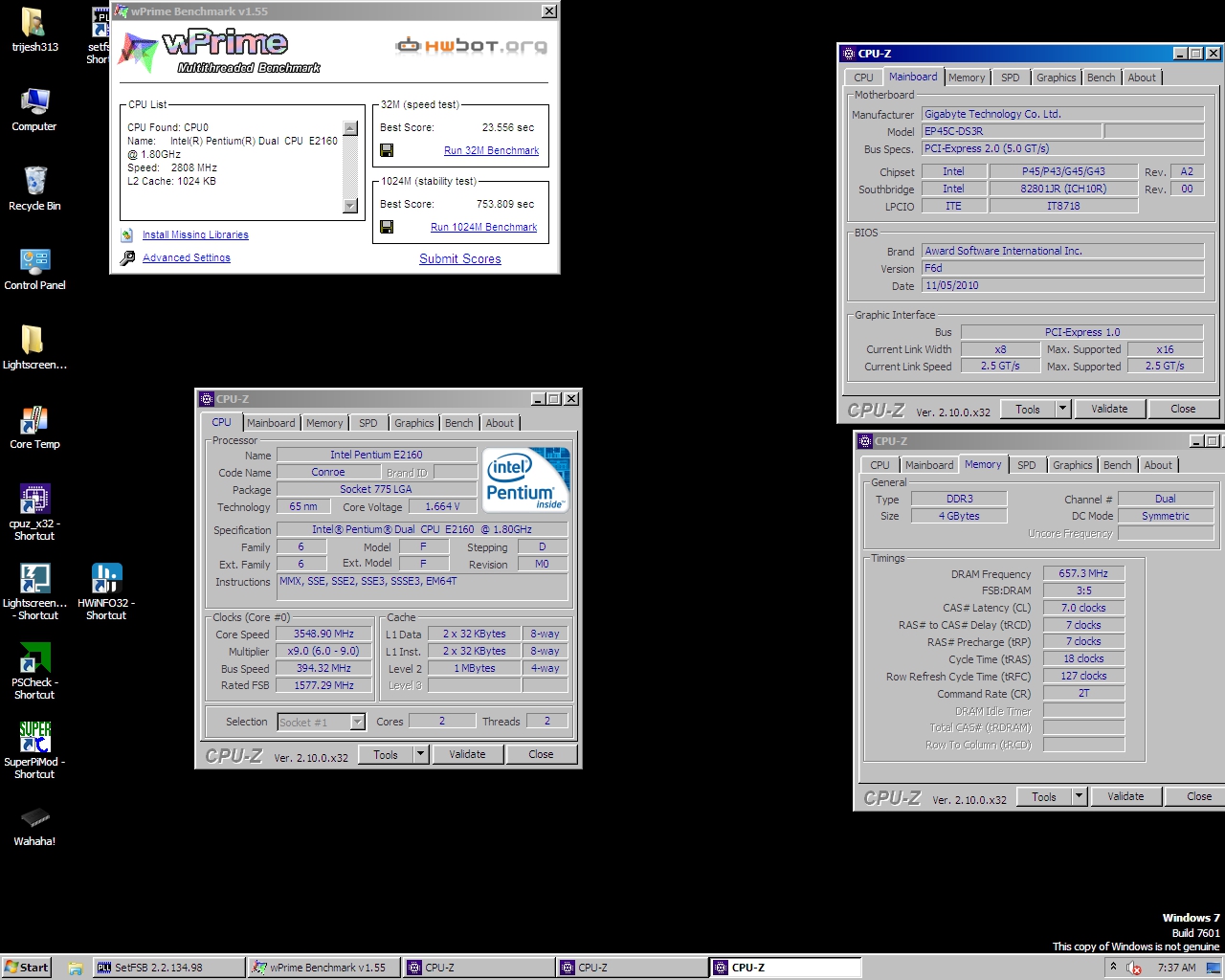
Task: Open Recycle Bin icon
Action: [x=34, y=188]
